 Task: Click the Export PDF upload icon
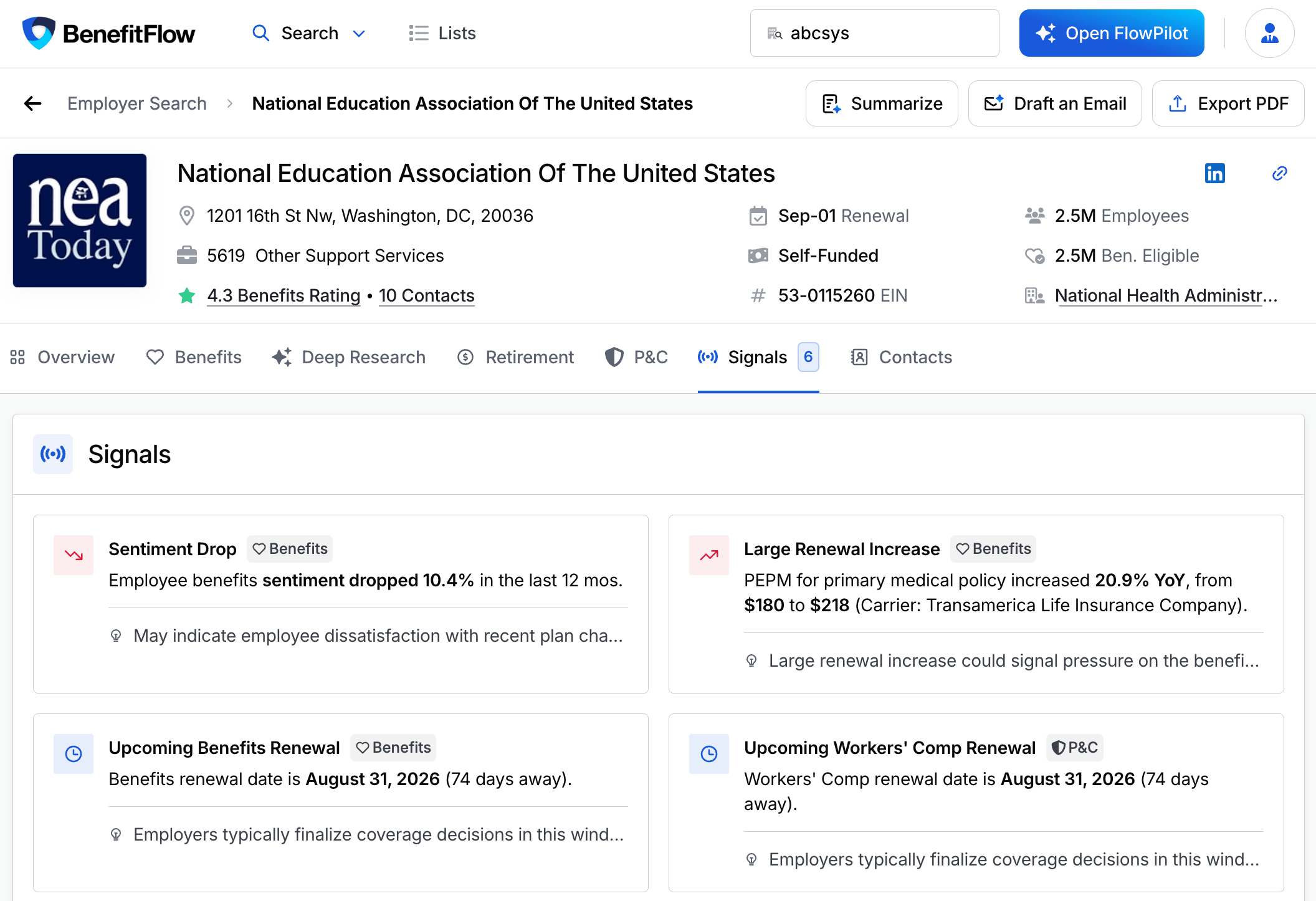[x=1178, y=103]
